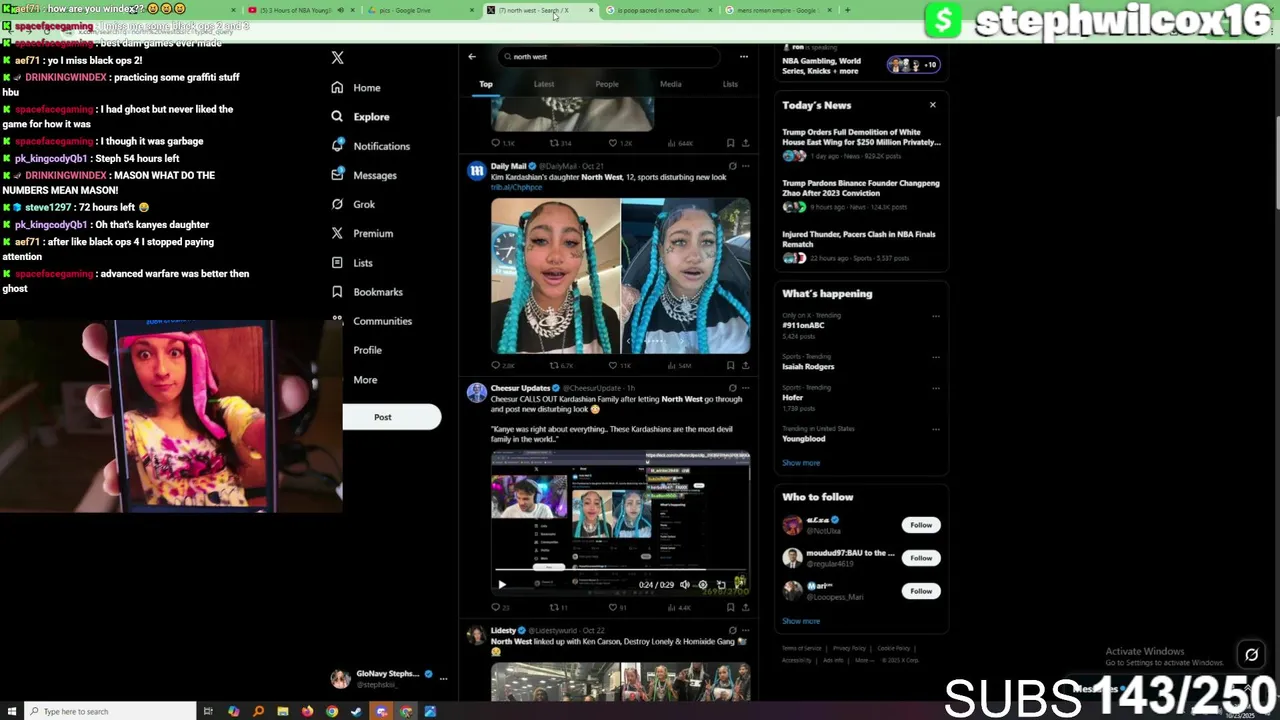
Task: Follow the ari suggested account
Action: pos(921,591)
